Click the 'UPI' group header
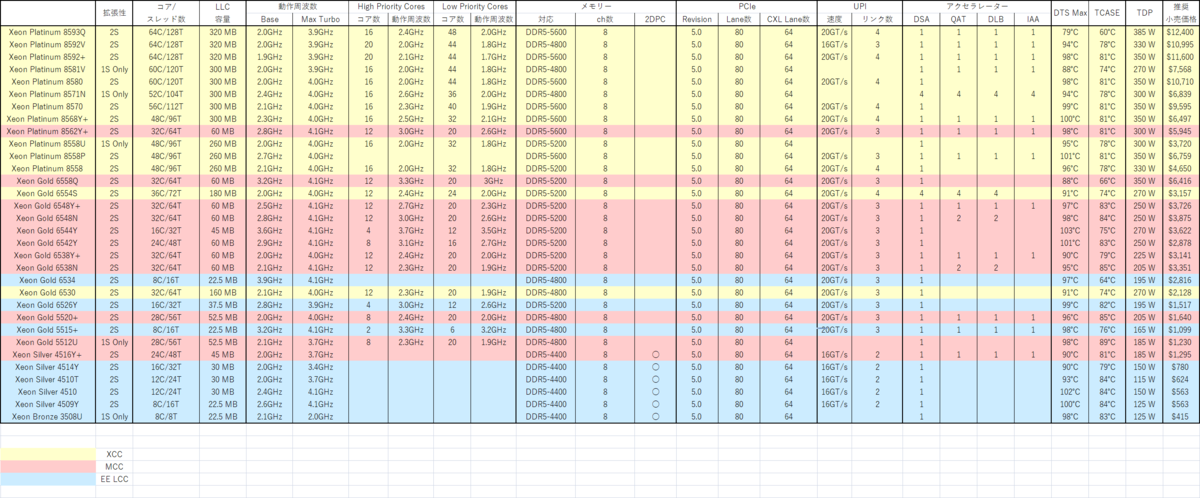This screenshot has width=1200, height=498. pyautogui.click(x=858, y=6)
